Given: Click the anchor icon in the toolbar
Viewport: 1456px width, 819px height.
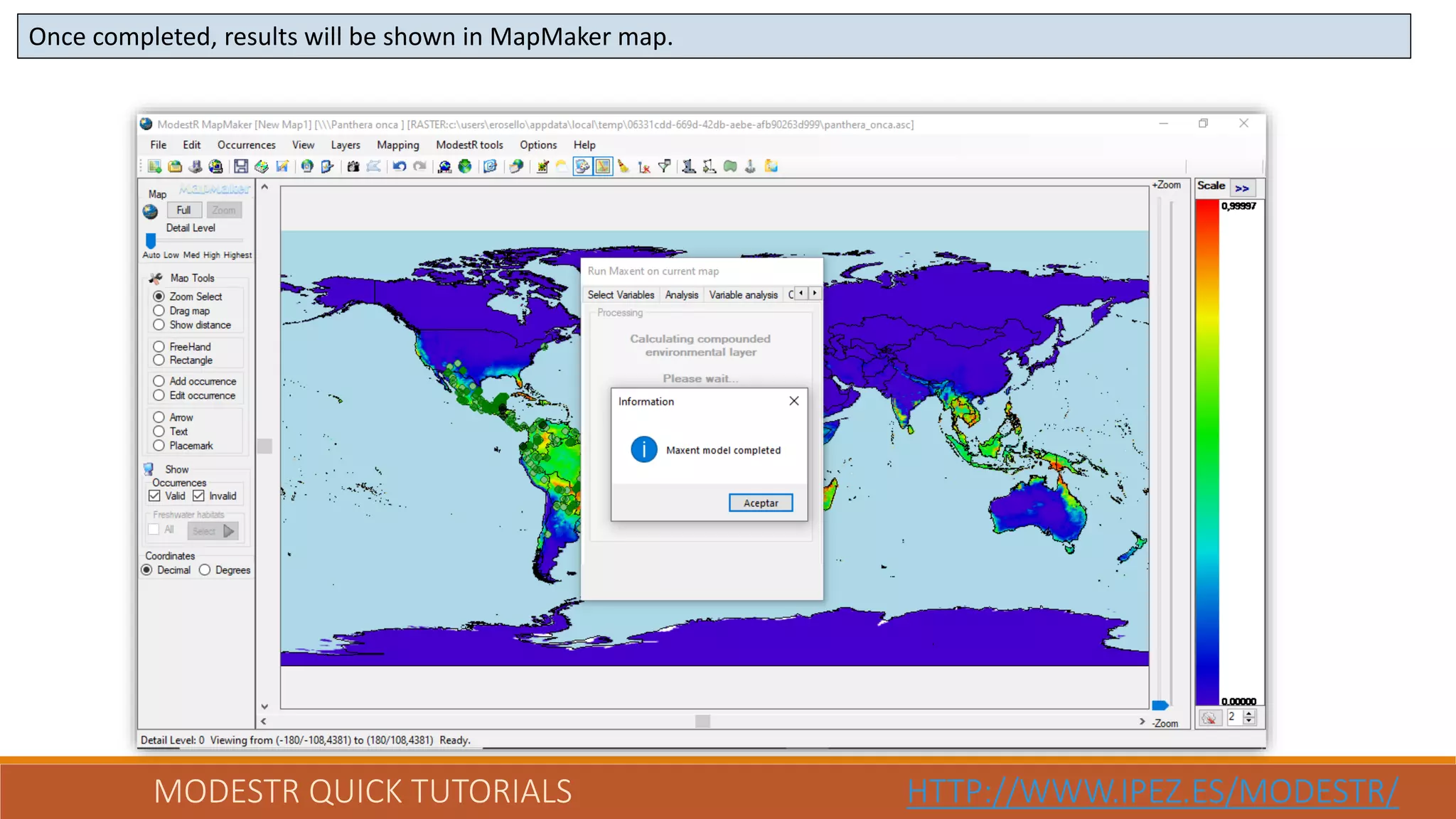Looking at the screenshot, I should 750,166.
